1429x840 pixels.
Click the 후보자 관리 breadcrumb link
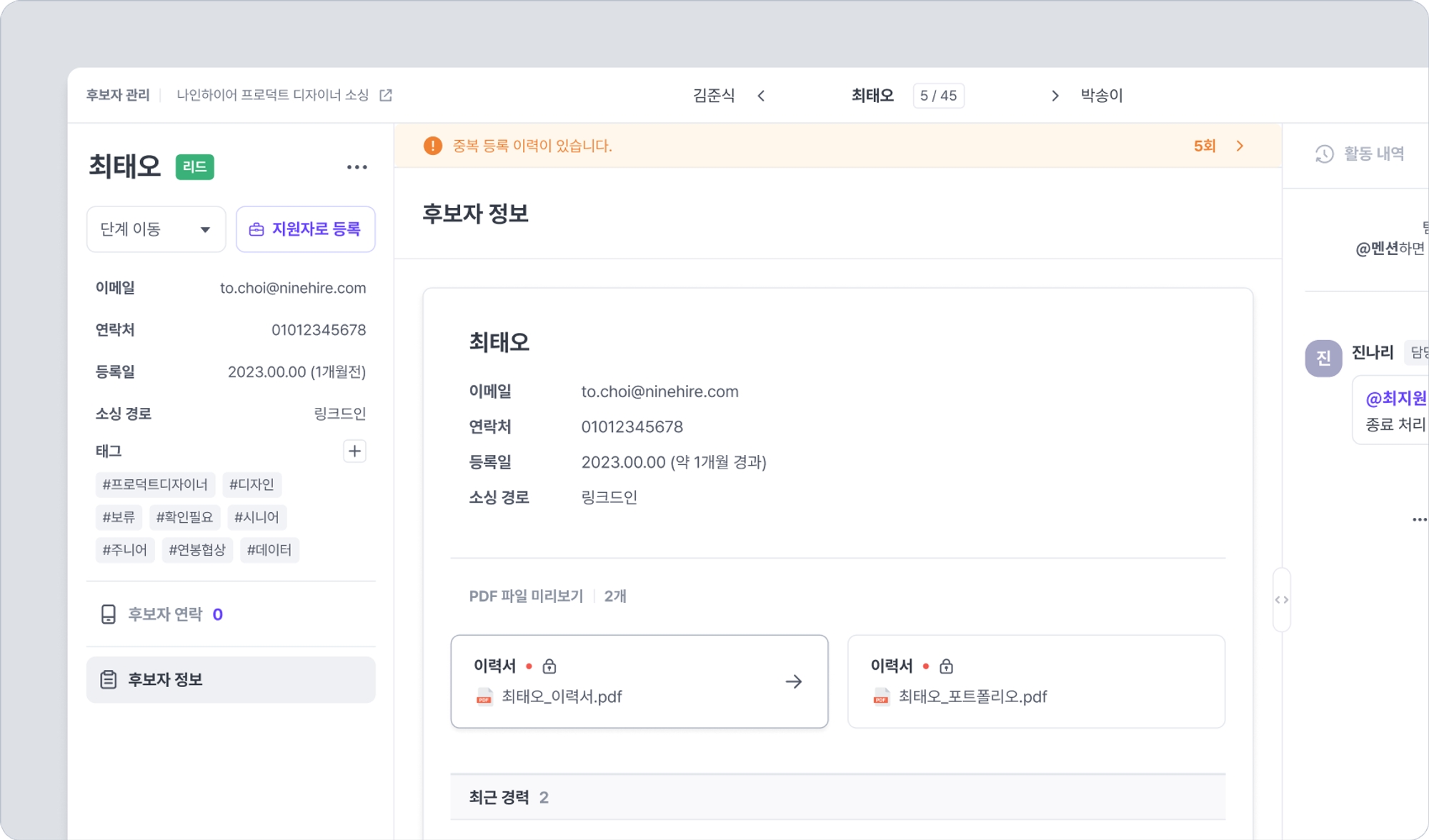(118, 95)
